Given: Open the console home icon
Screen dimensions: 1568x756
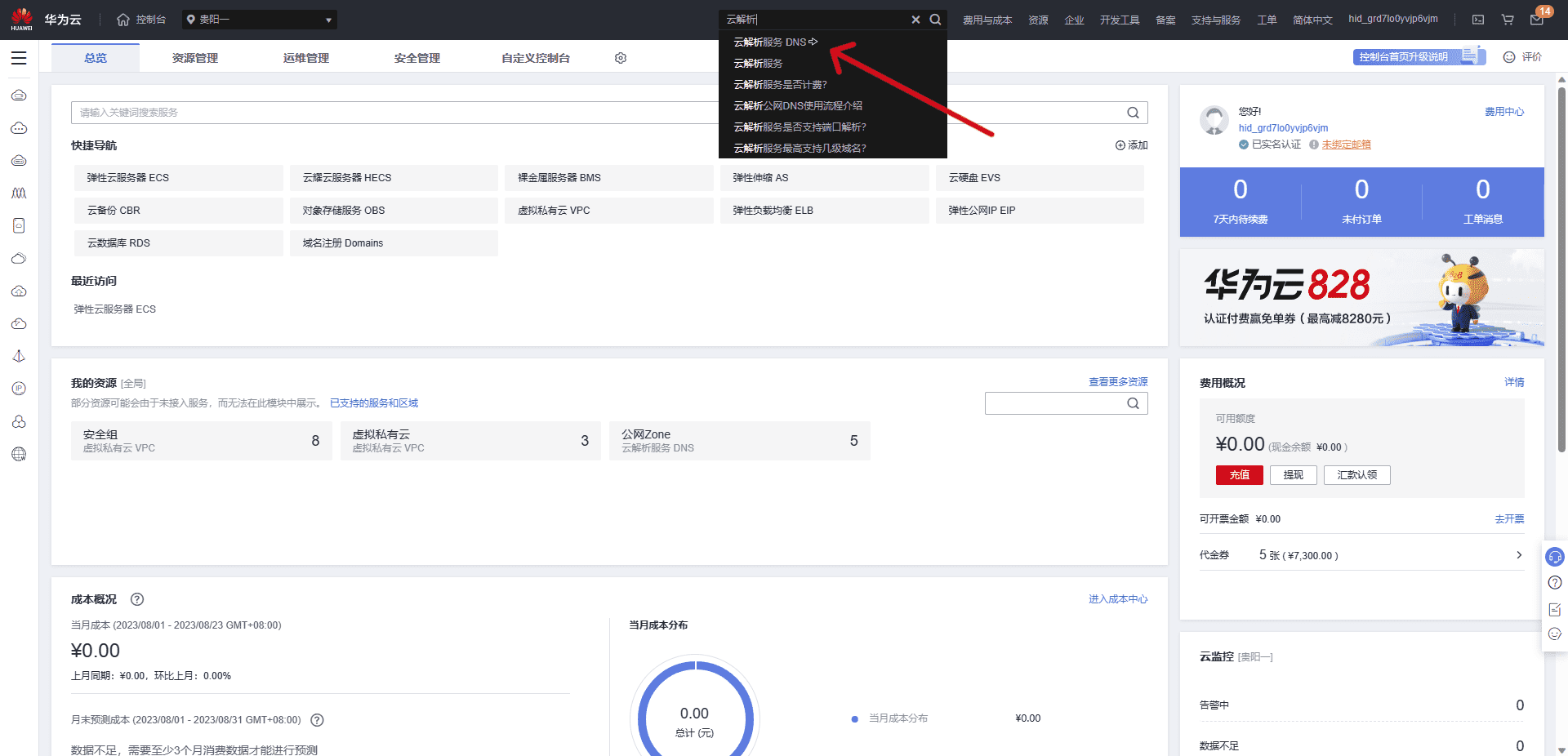Looking at the screenshot, I should pyautogui.click(x=123, y=20).
